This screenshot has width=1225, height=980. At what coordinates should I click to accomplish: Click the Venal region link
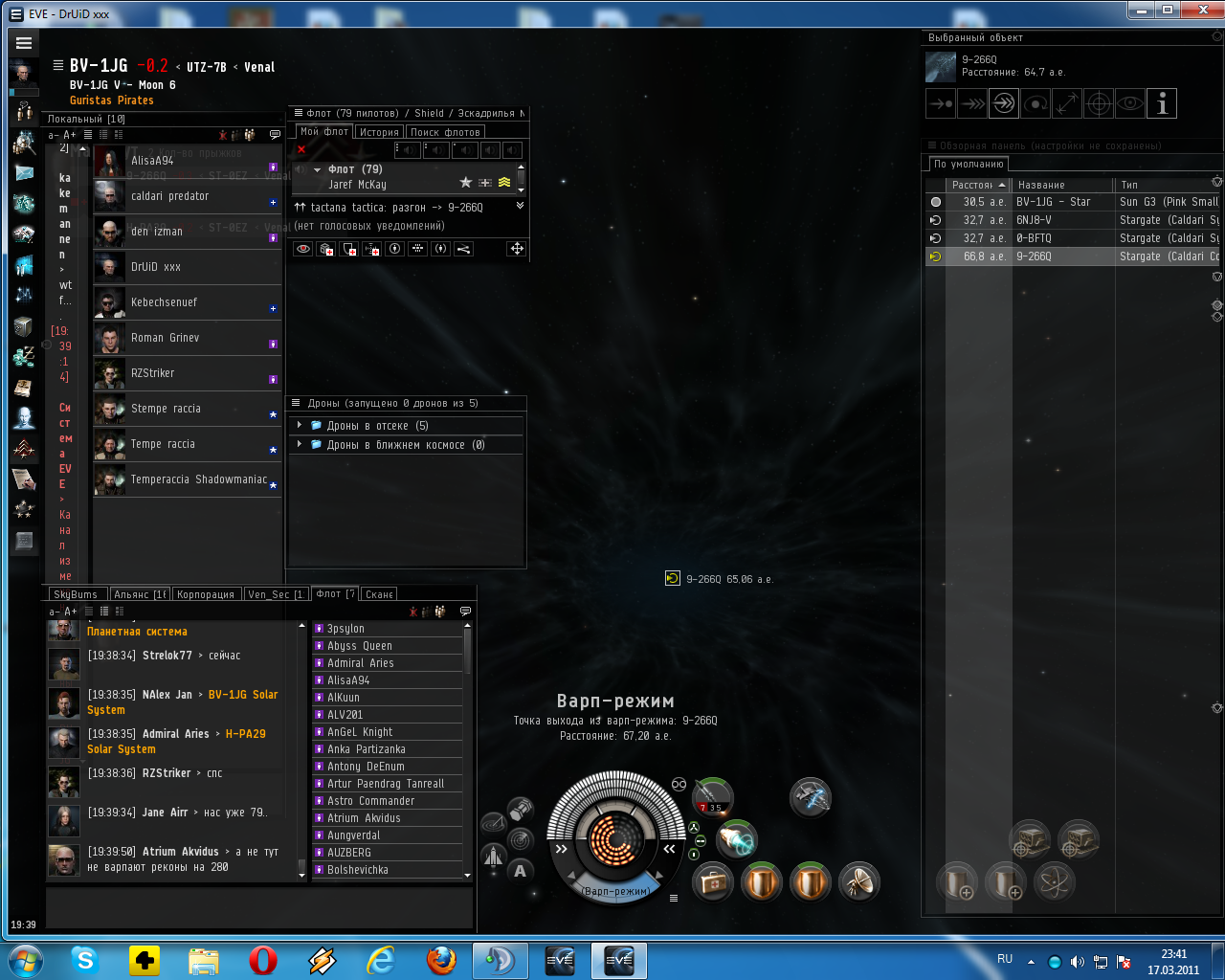(x=259, y=68)
